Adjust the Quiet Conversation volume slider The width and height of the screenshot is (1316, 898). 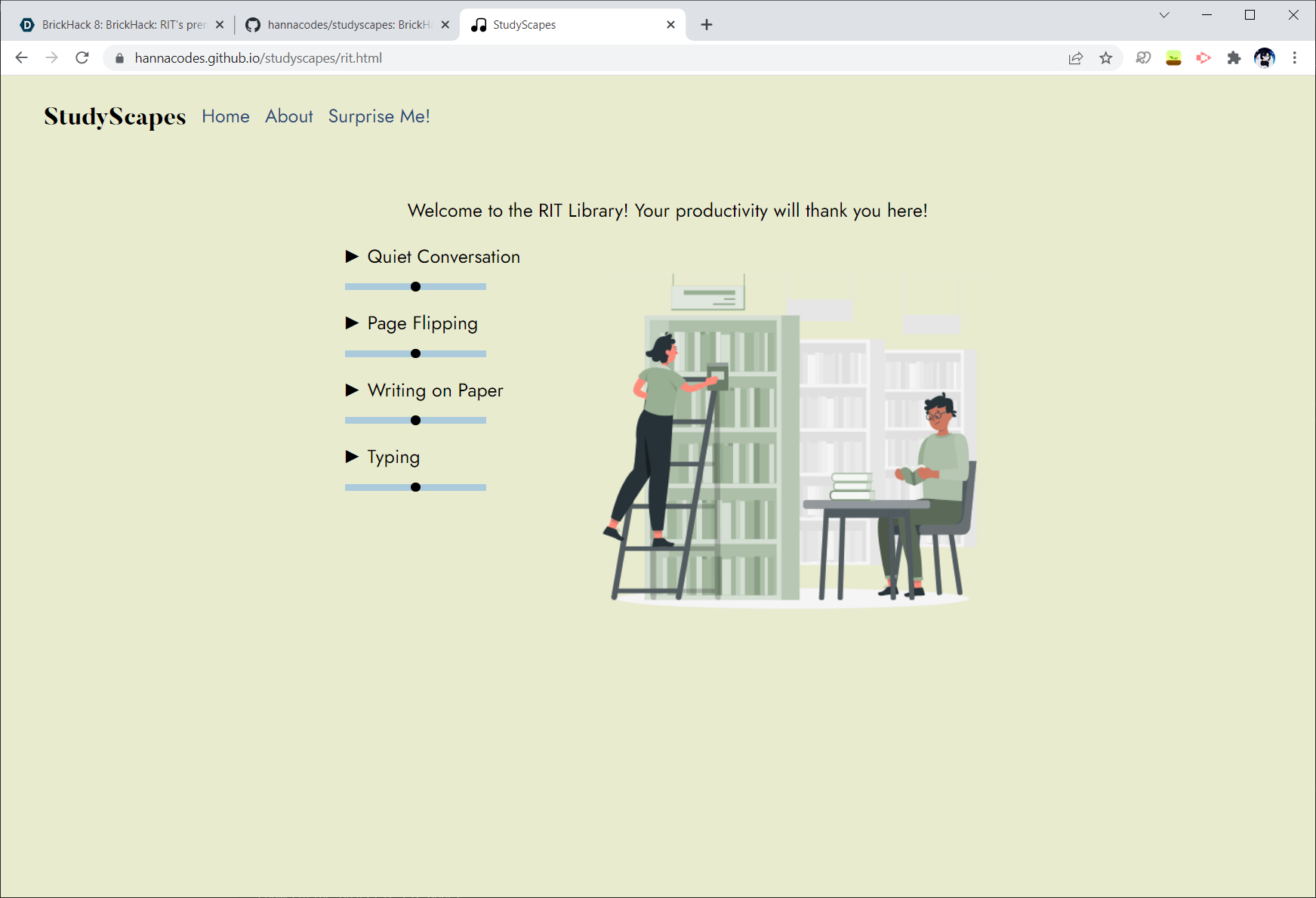click(415, 287)
